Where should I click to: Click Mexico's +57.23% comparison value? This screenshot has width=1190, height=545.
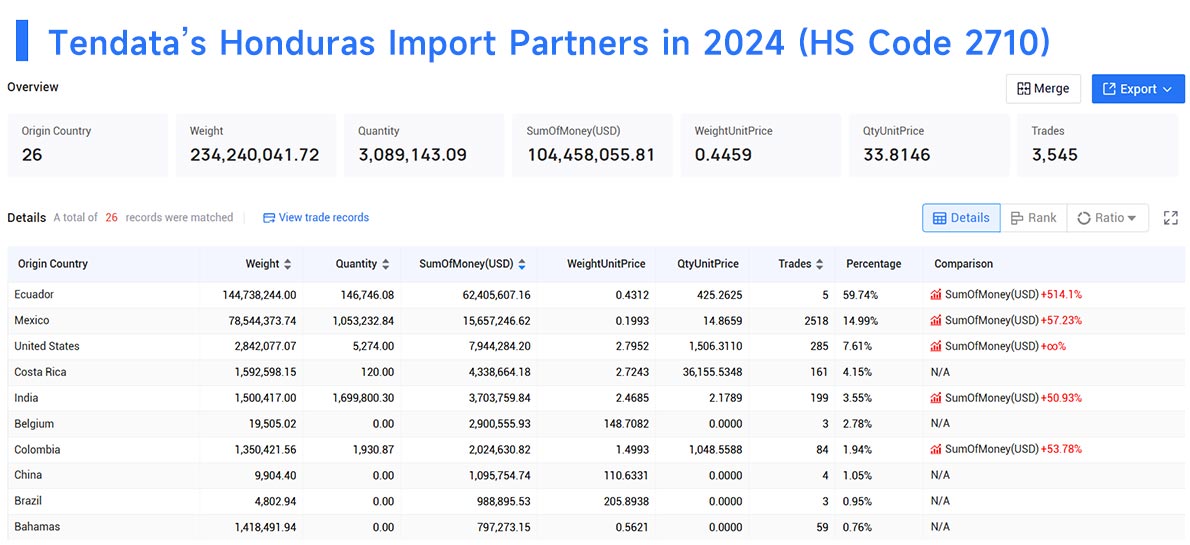tap(1061, 320)
